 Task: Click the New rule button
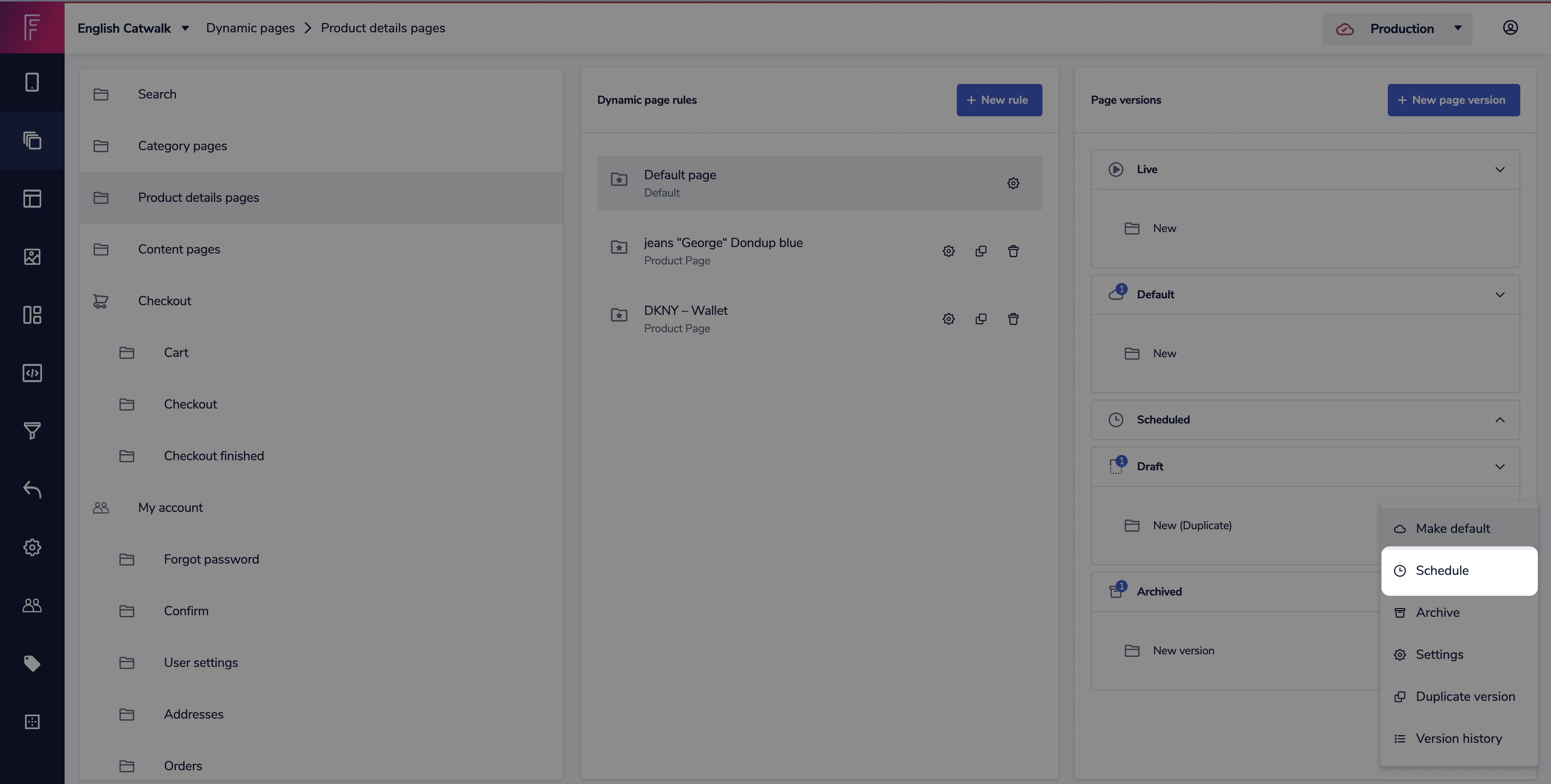[x=999, y=100]
